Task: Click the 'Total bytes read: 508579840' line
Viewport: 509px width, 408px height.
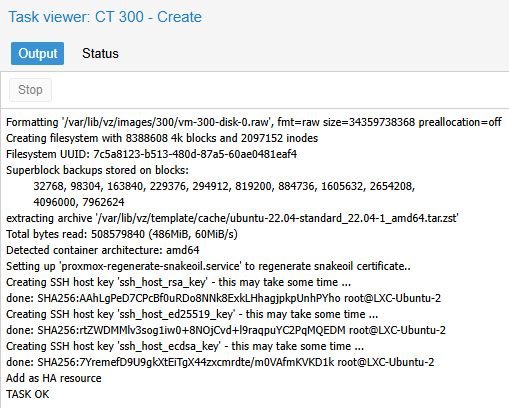Action: pos(122,234)
